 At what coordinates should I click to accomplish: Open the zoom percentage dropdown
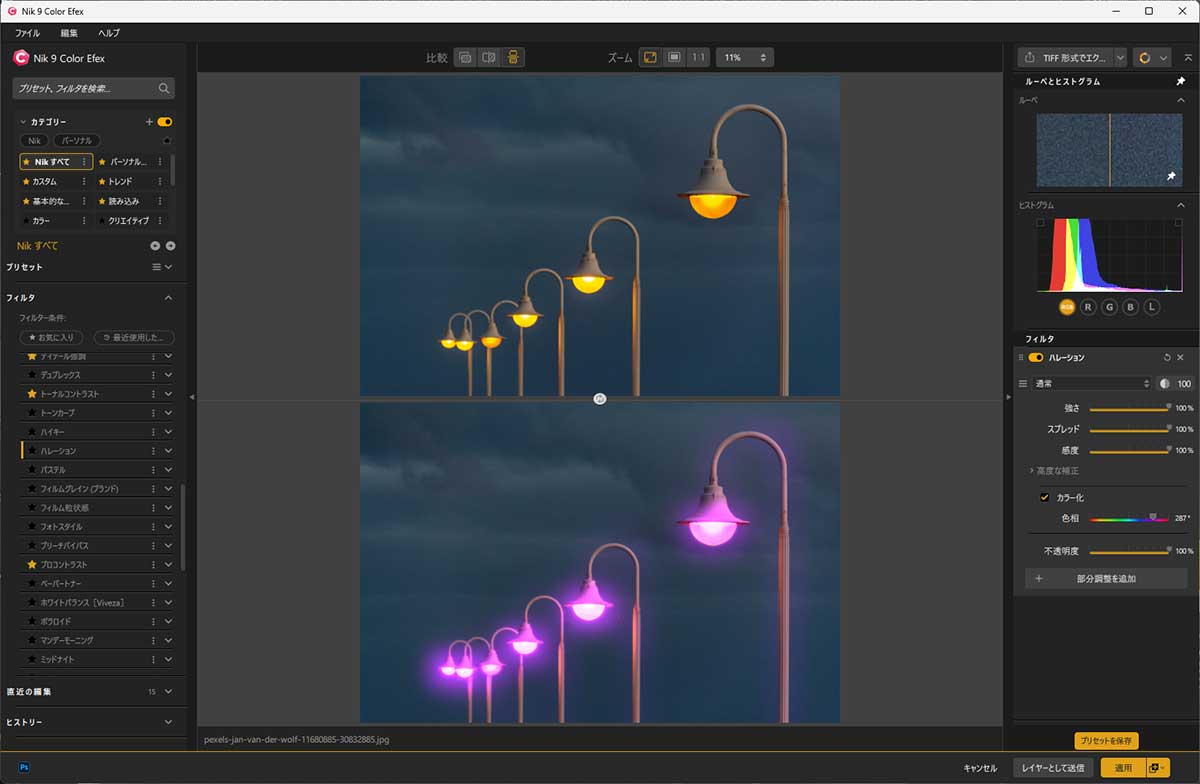(x=745, y=58)
